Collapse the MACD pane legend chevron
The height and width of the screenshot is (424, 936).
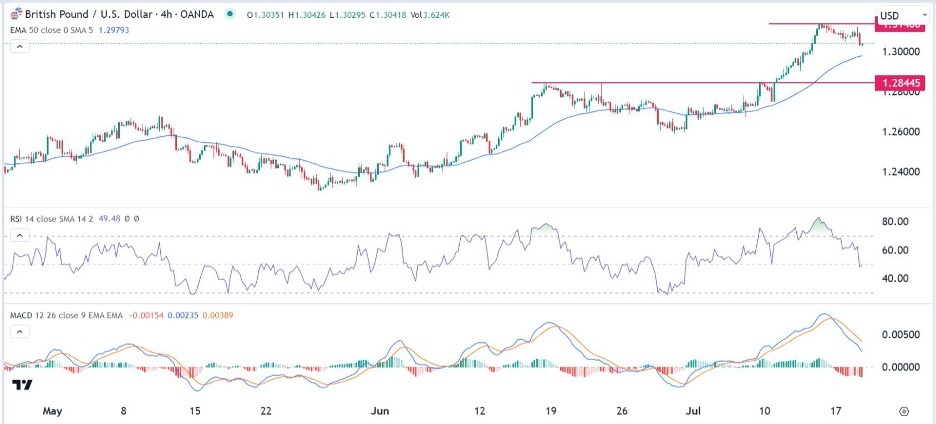(x=19, y=331)
